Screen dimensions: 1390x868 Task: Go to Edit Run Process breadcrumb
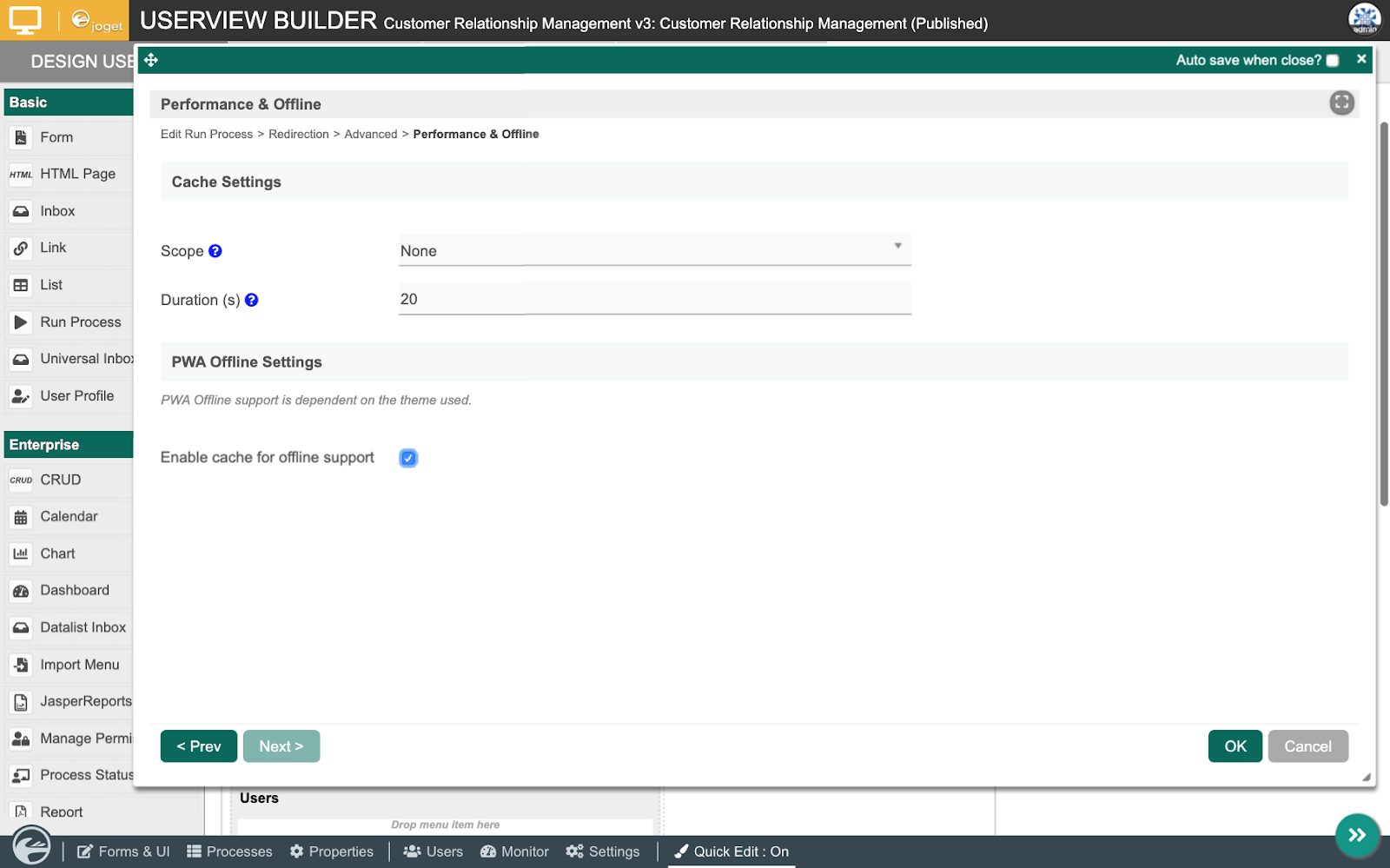[x=207, y=134]
